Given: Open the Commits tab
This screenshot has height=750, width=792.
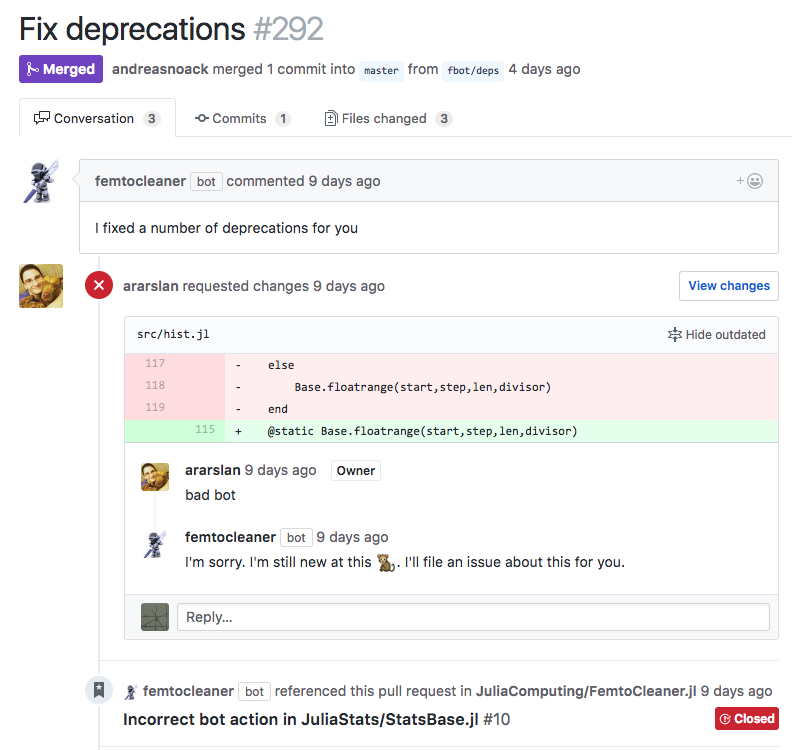Looking at the screenshot, I should point(242,118).
